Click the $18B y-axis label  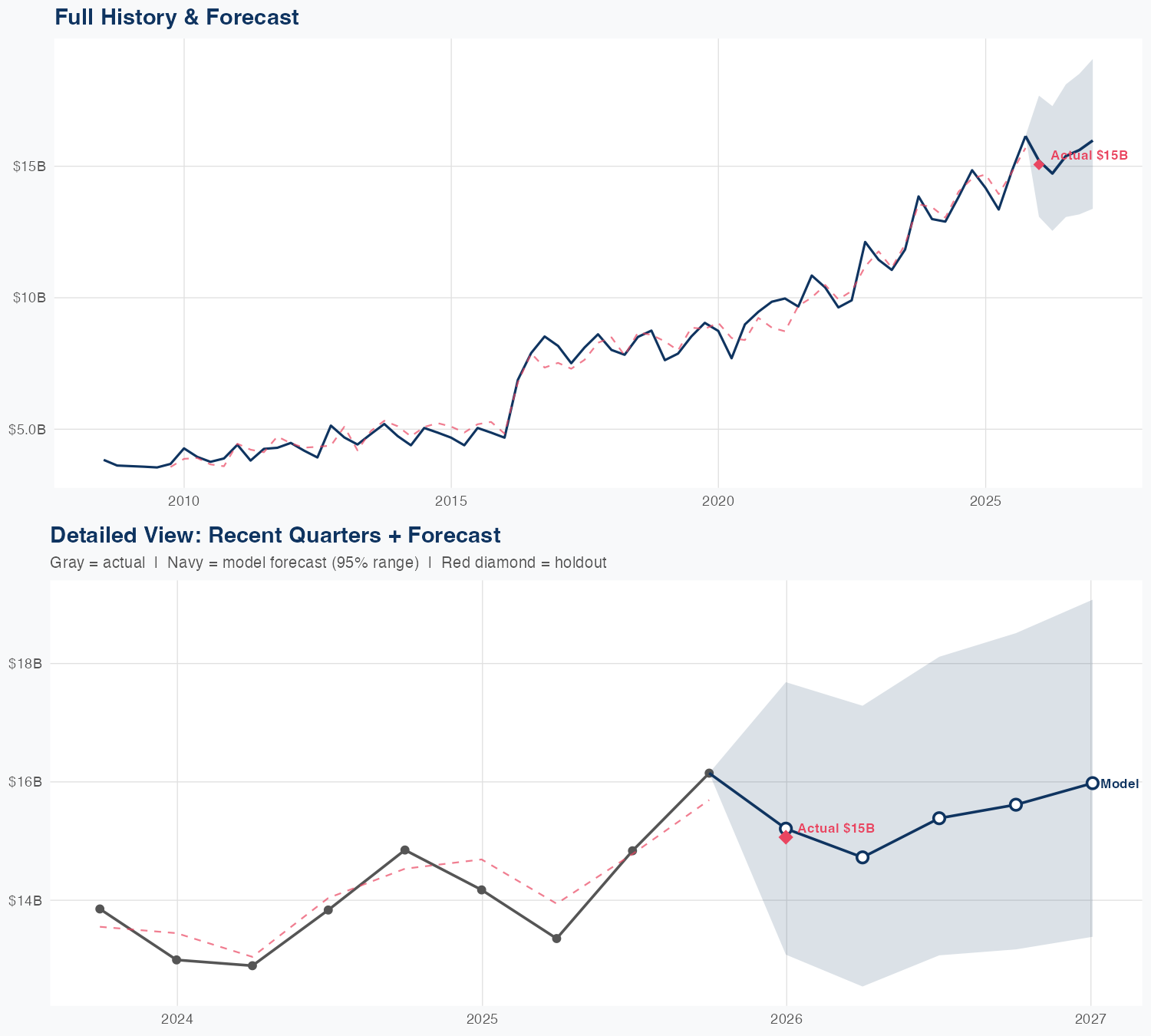[x=25, y=664]
